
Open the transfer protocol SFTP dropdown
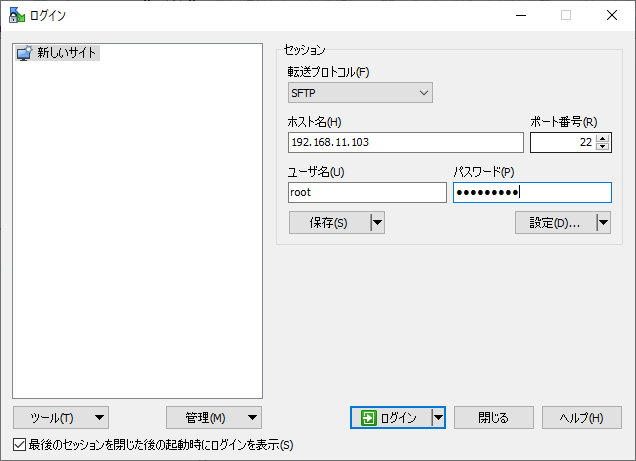click(359, 93)
